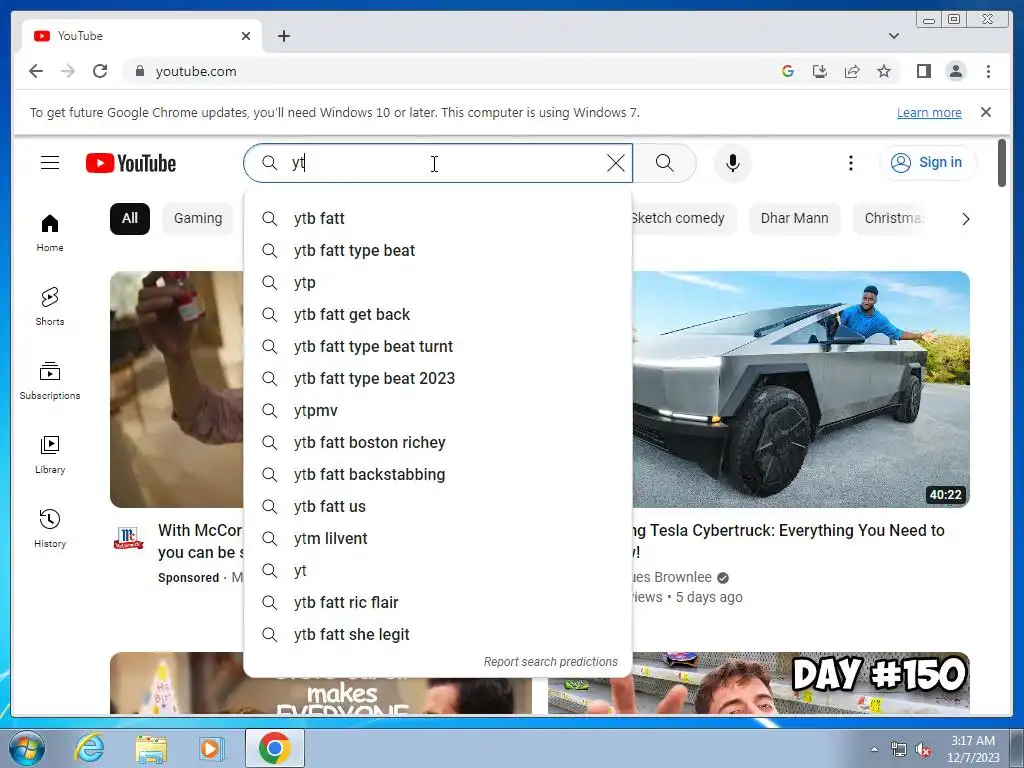This screenshot has height=768, width=1024.
Task: Switch to the YouTube browser tab
Action: (142, 36)
